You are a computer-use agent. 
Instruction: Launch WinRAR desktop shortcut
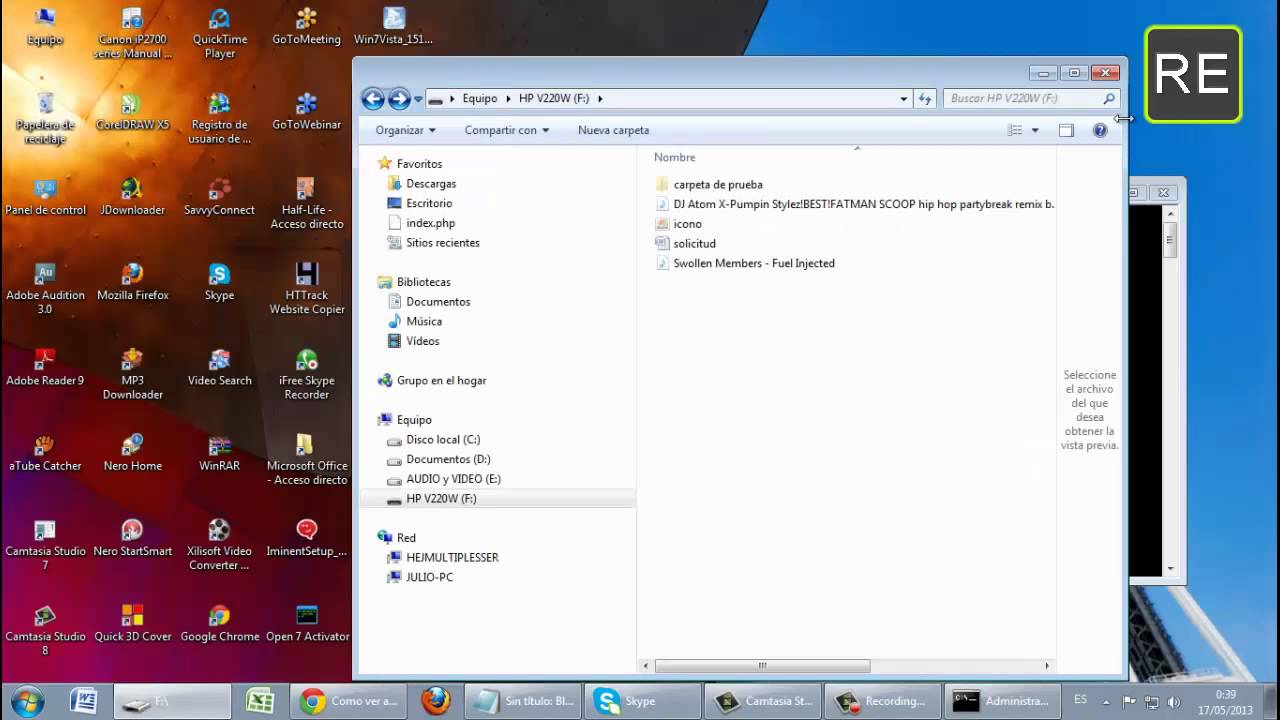[x=219, y=452]
